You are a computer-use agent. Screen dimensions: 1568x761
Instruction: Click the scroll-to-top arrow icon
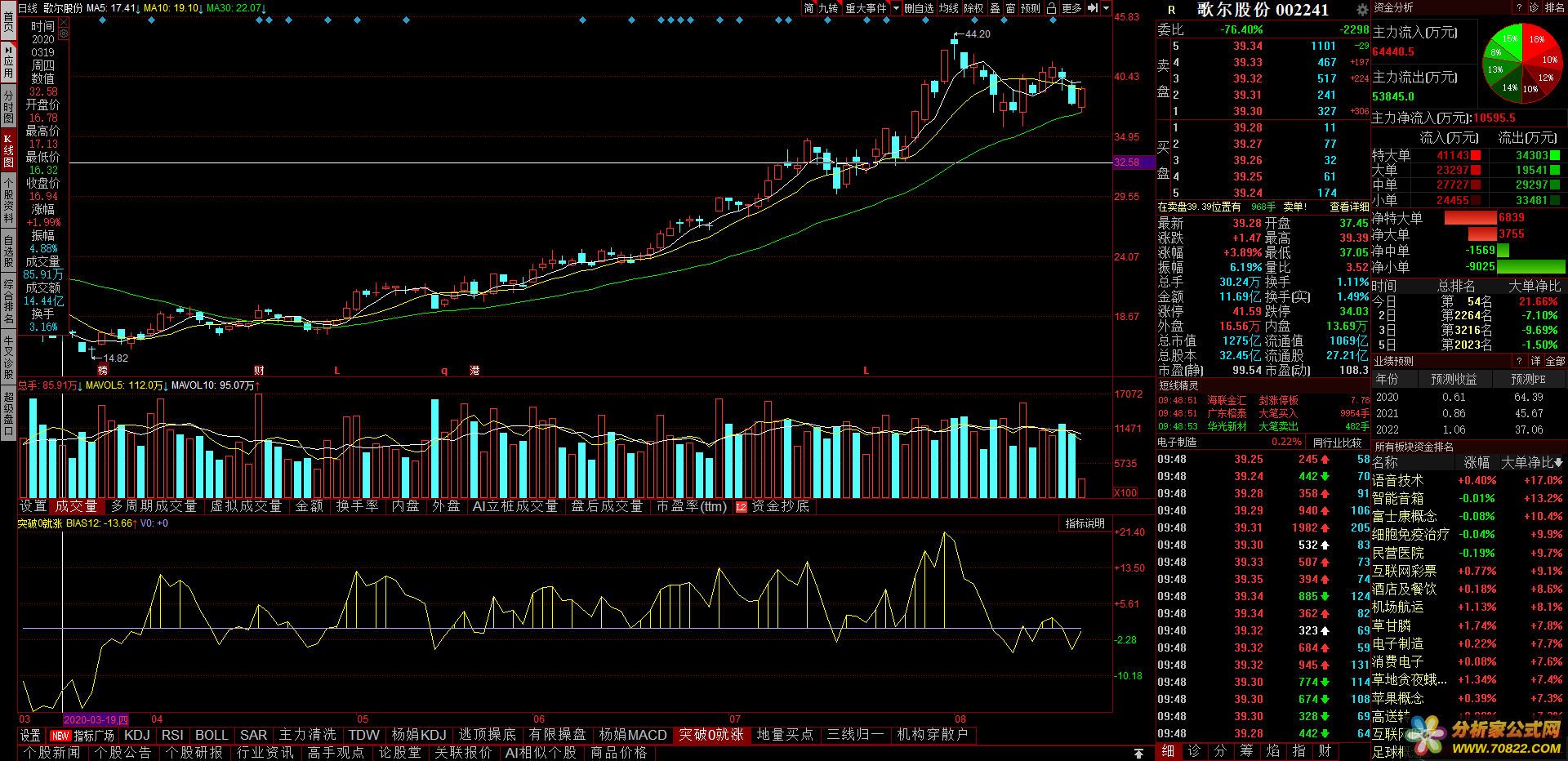click(x=1138, y=753)
